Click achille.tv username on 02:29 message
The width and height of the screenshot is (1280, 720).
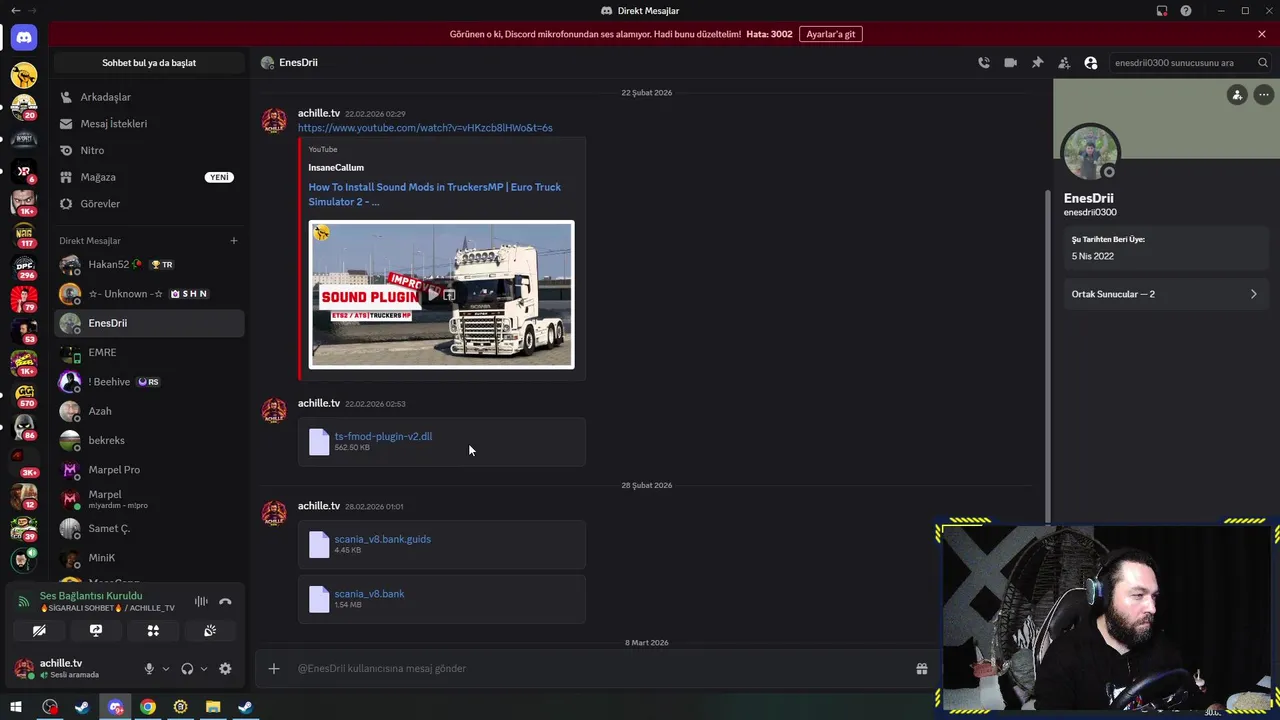pos(319,114)
